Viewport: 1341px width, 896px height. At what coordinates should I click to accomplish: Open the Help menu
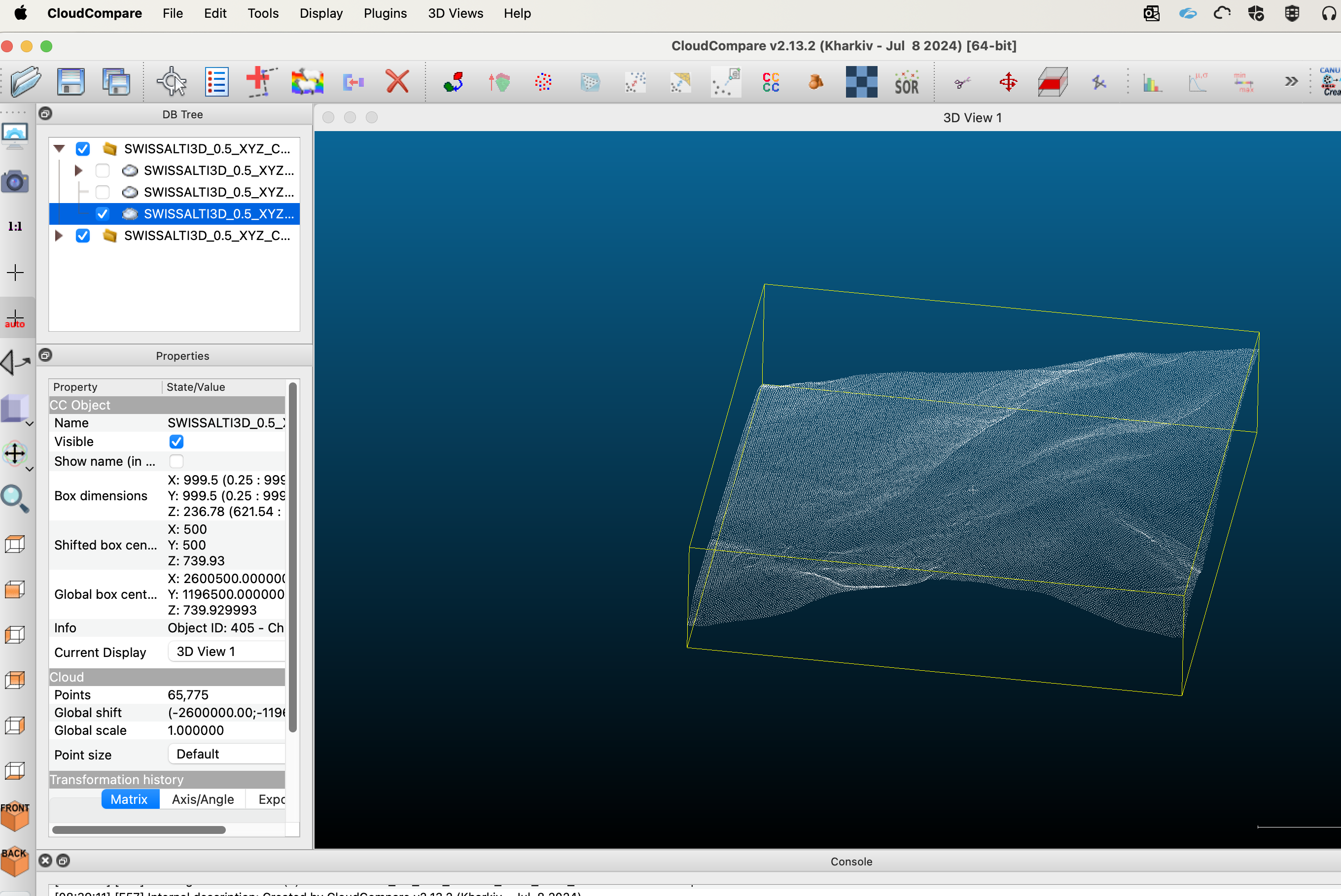(517, 13)
